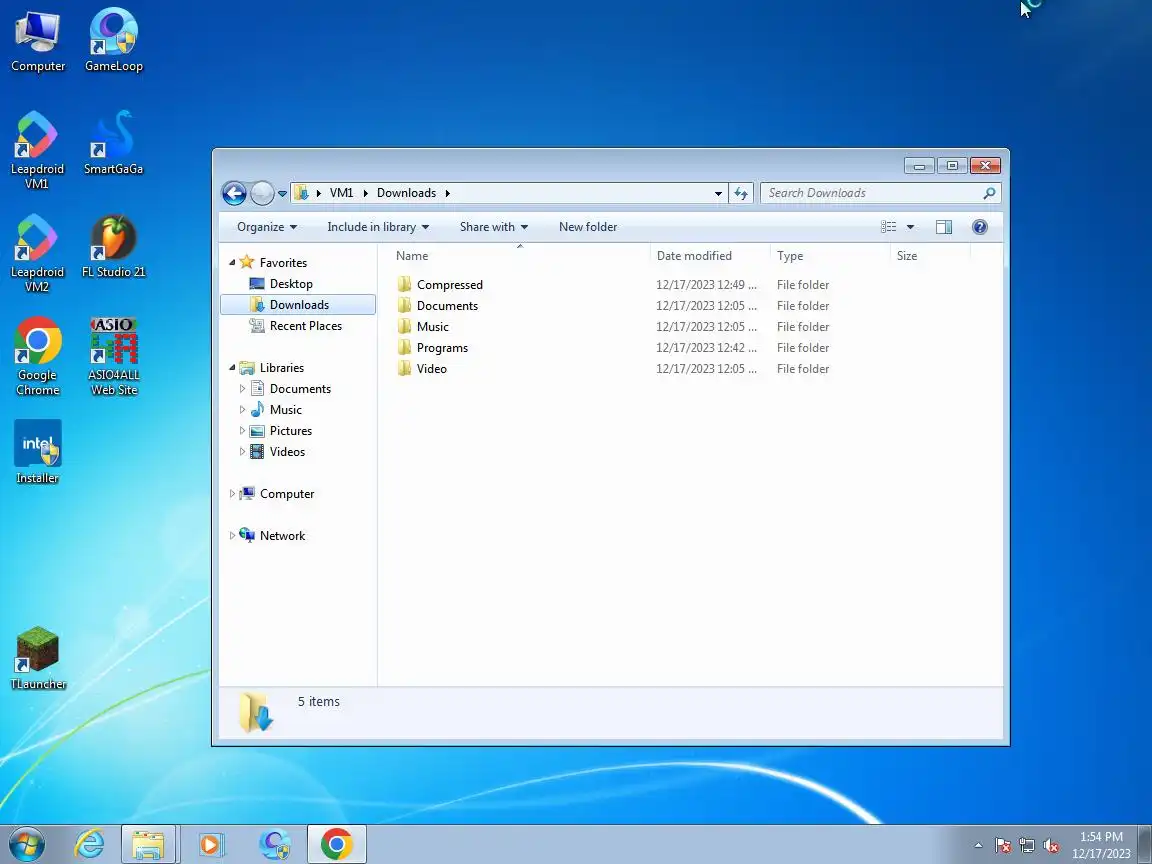The width and height of the screenshot is (1152, 864).
Task: Select the Video folder
Action: 431,369
